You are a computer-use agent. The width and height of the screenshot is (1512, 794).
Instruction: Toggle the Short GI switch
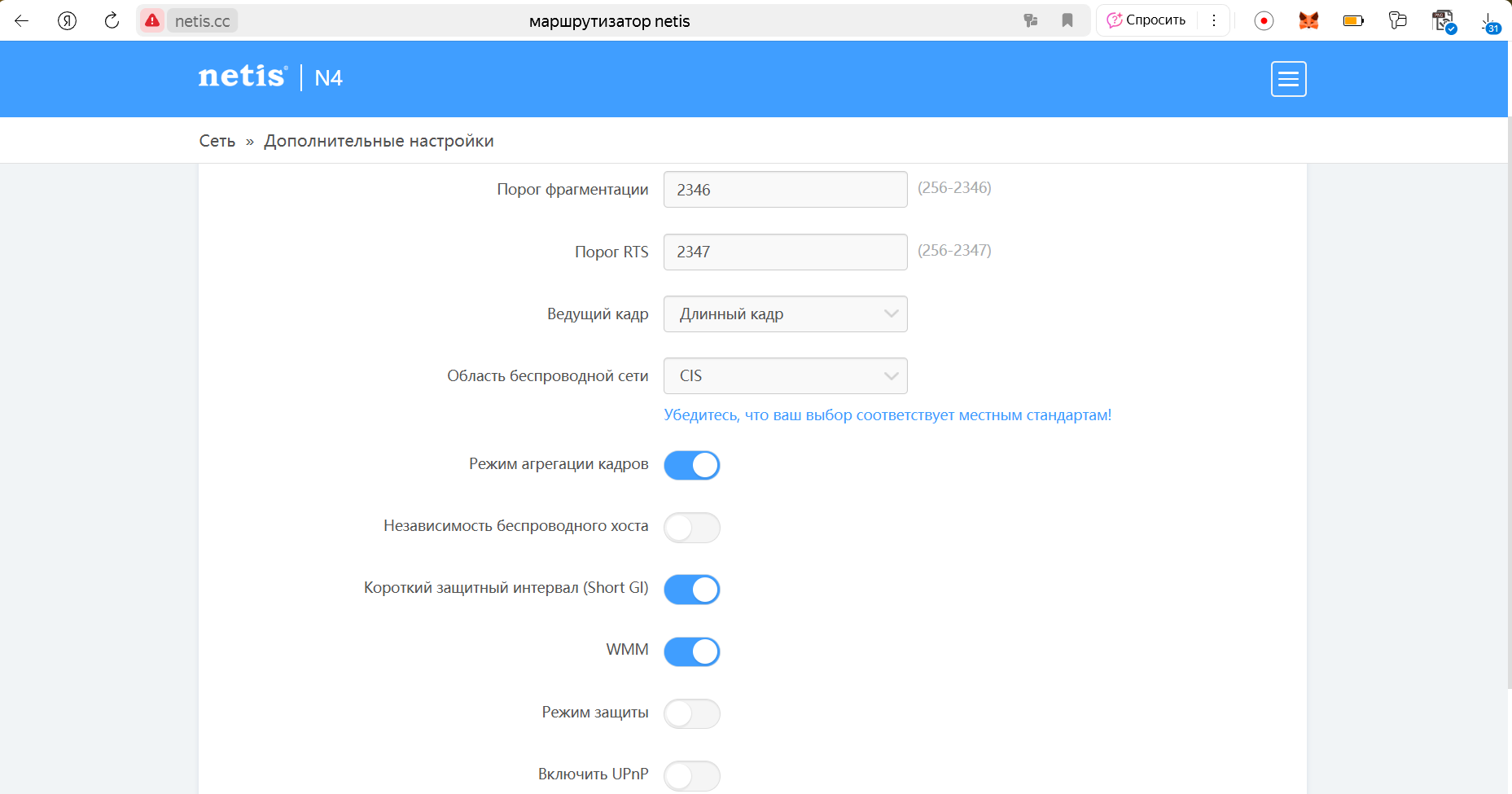coord(692,590)
